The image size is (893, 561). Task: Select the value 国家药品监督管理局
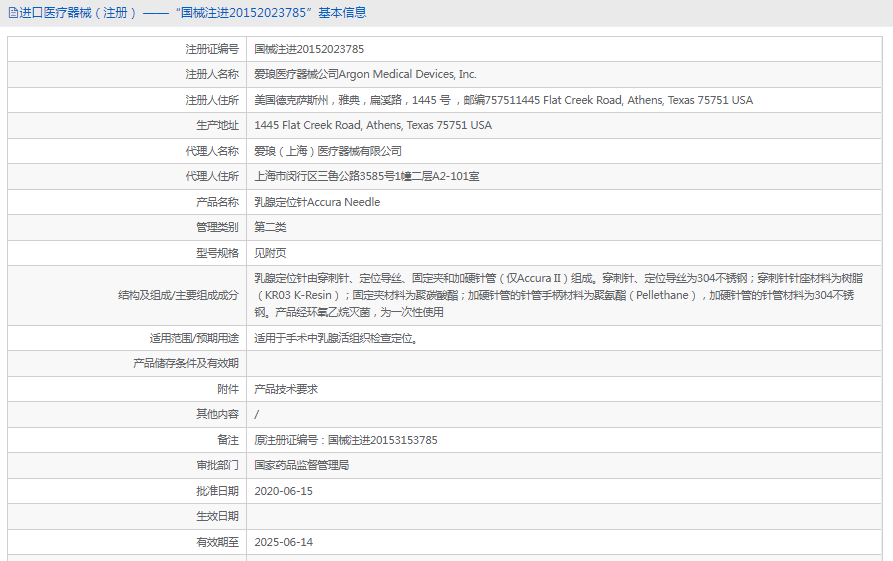click(302, 465)
